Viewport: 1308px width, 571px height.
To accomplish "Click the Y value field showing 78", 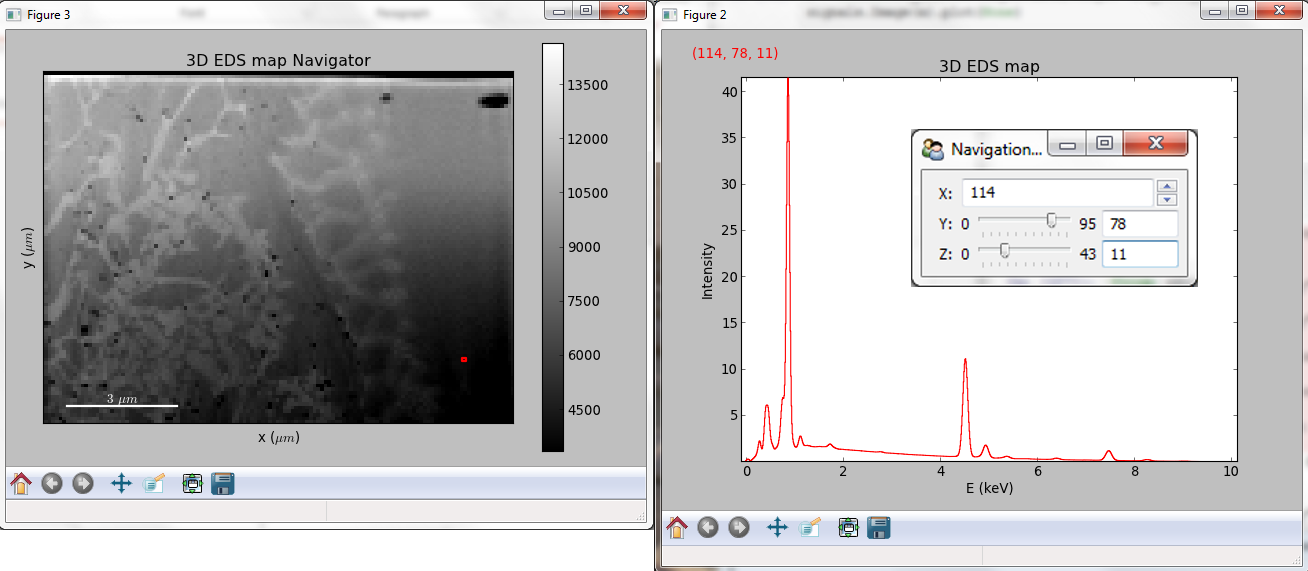I will 1139,224.
